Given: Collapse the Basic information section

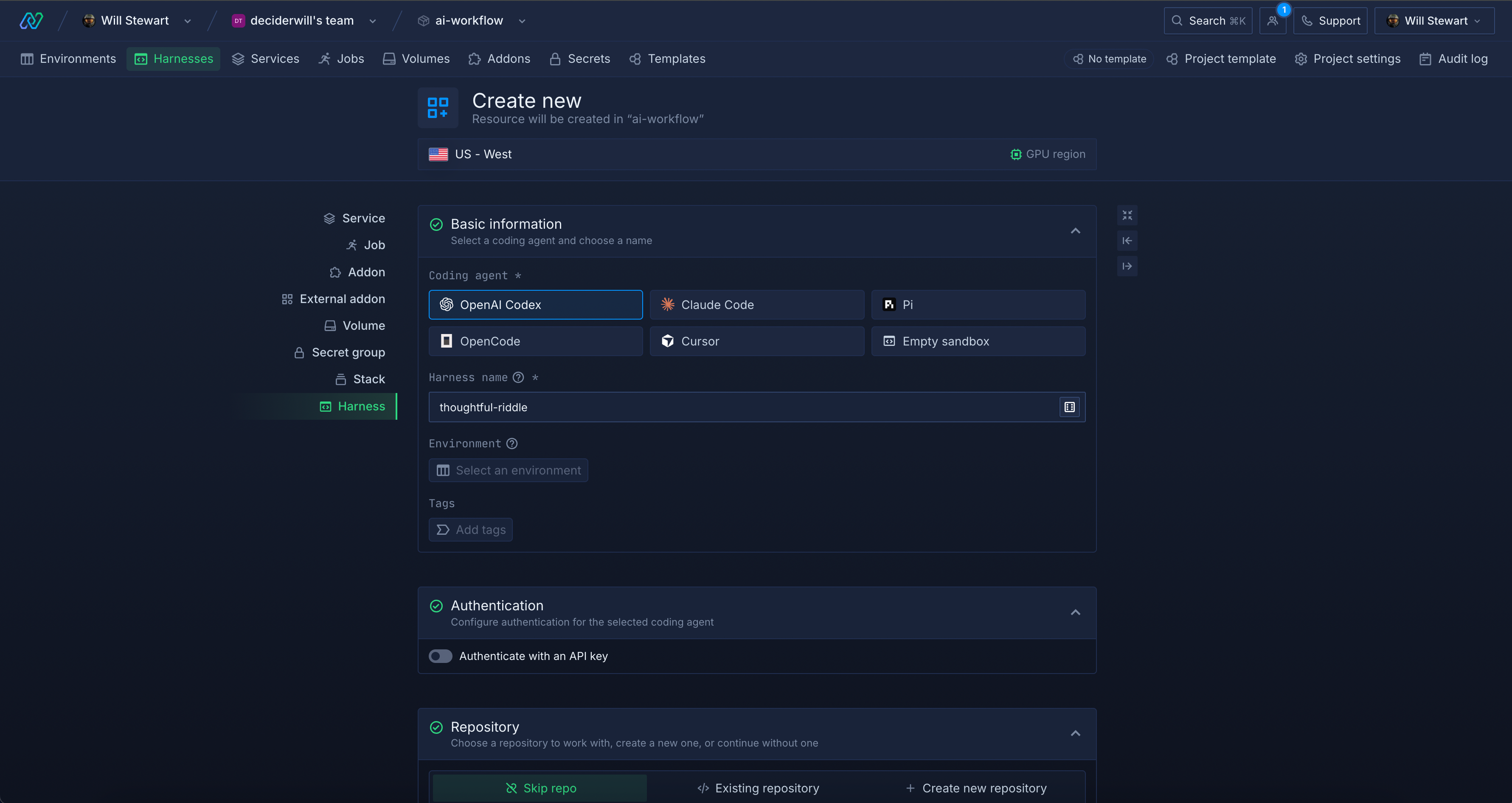Looking at the screenshot, I should pos(1075,231).
